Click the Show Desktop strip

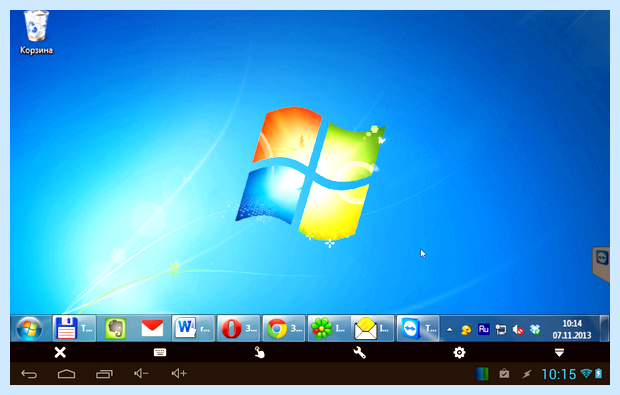click(x=604, y=328)
